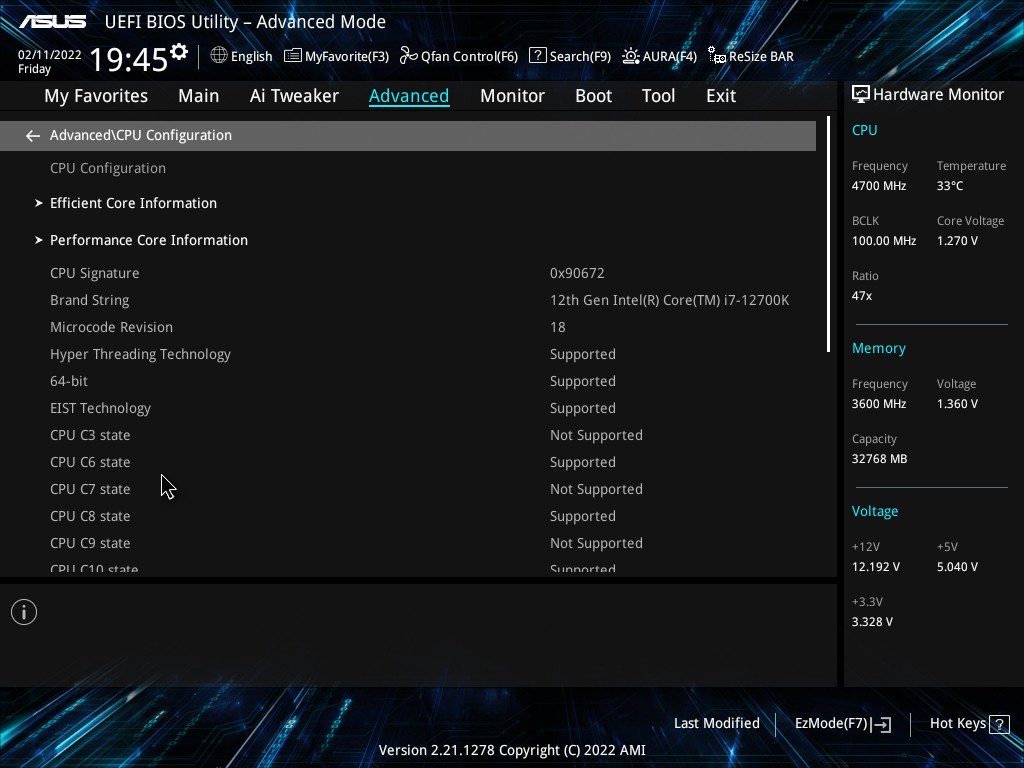
Task: Switch to EzMode(F7)
Action: (x=842, y=724)
